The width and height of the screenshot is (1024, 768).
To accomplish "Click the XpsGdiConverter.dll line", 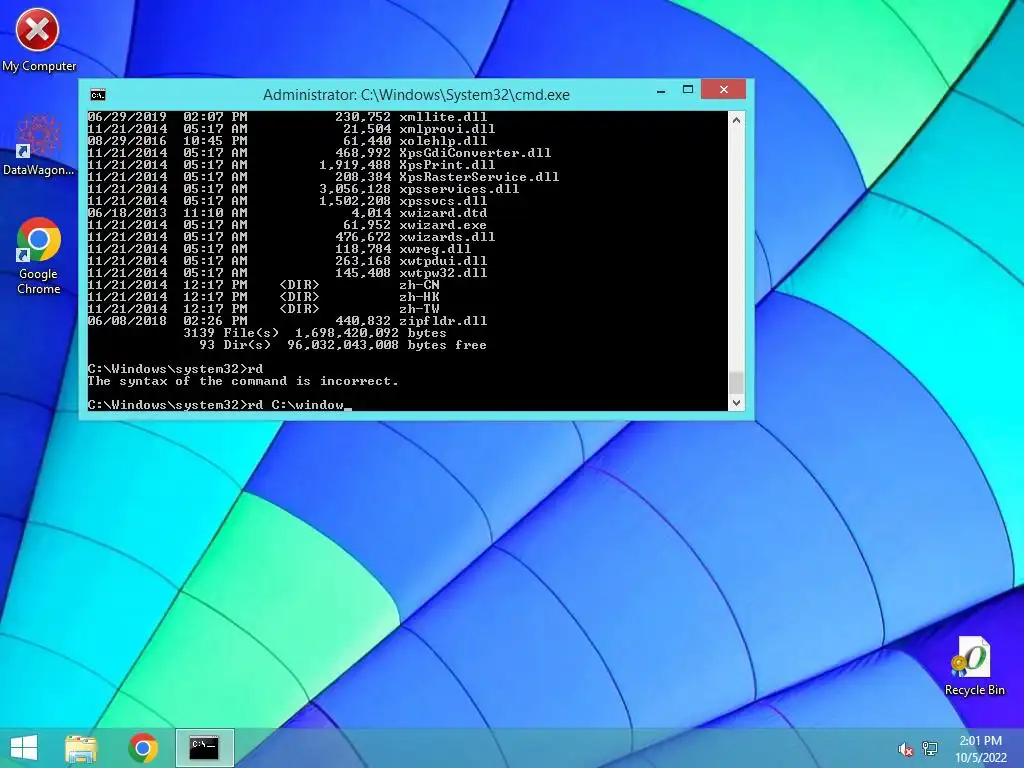I will (319, 153).
